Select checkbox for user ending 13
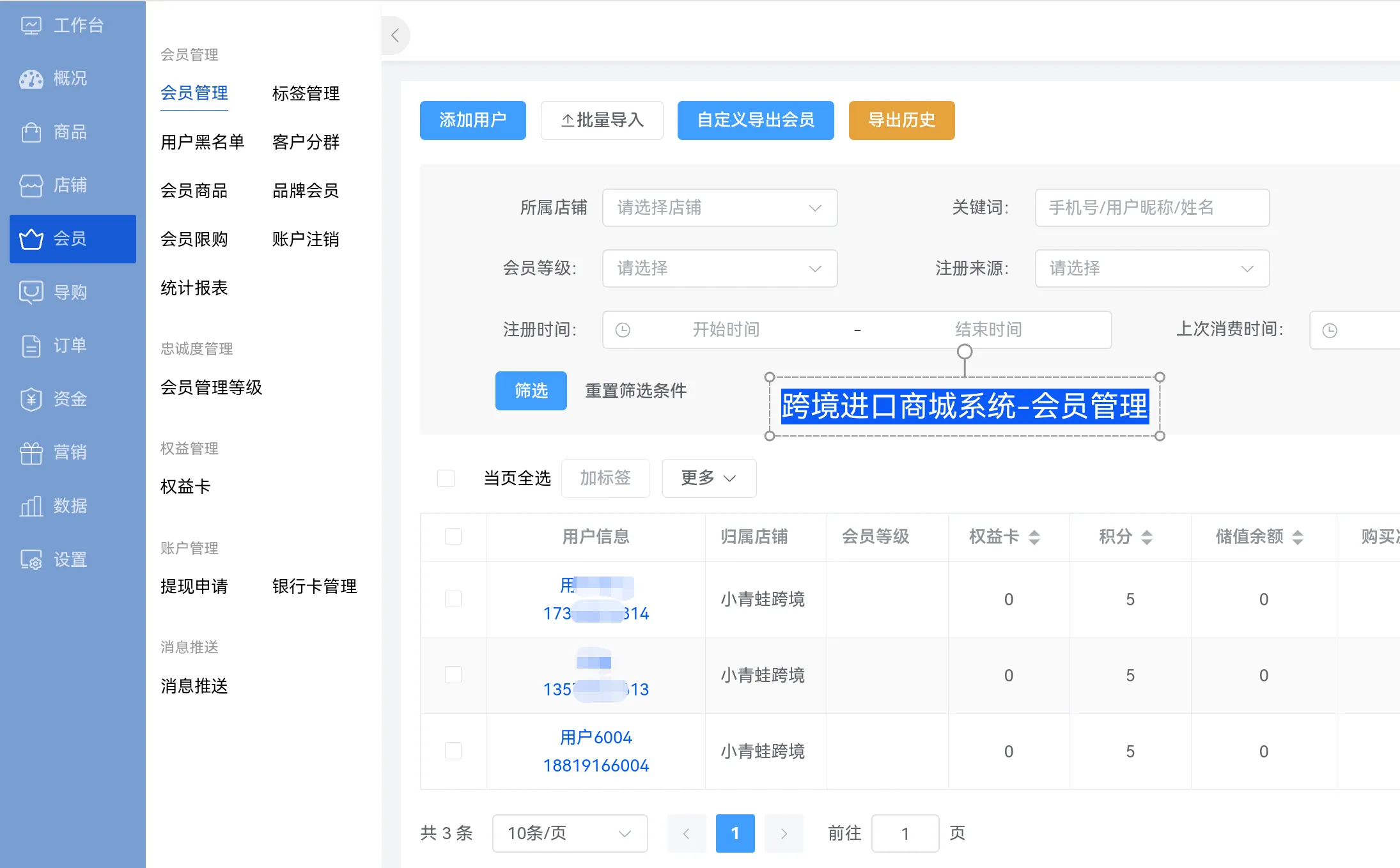Image resolution: width=1400 pixels, height=868 pixels. coord(453,675)
